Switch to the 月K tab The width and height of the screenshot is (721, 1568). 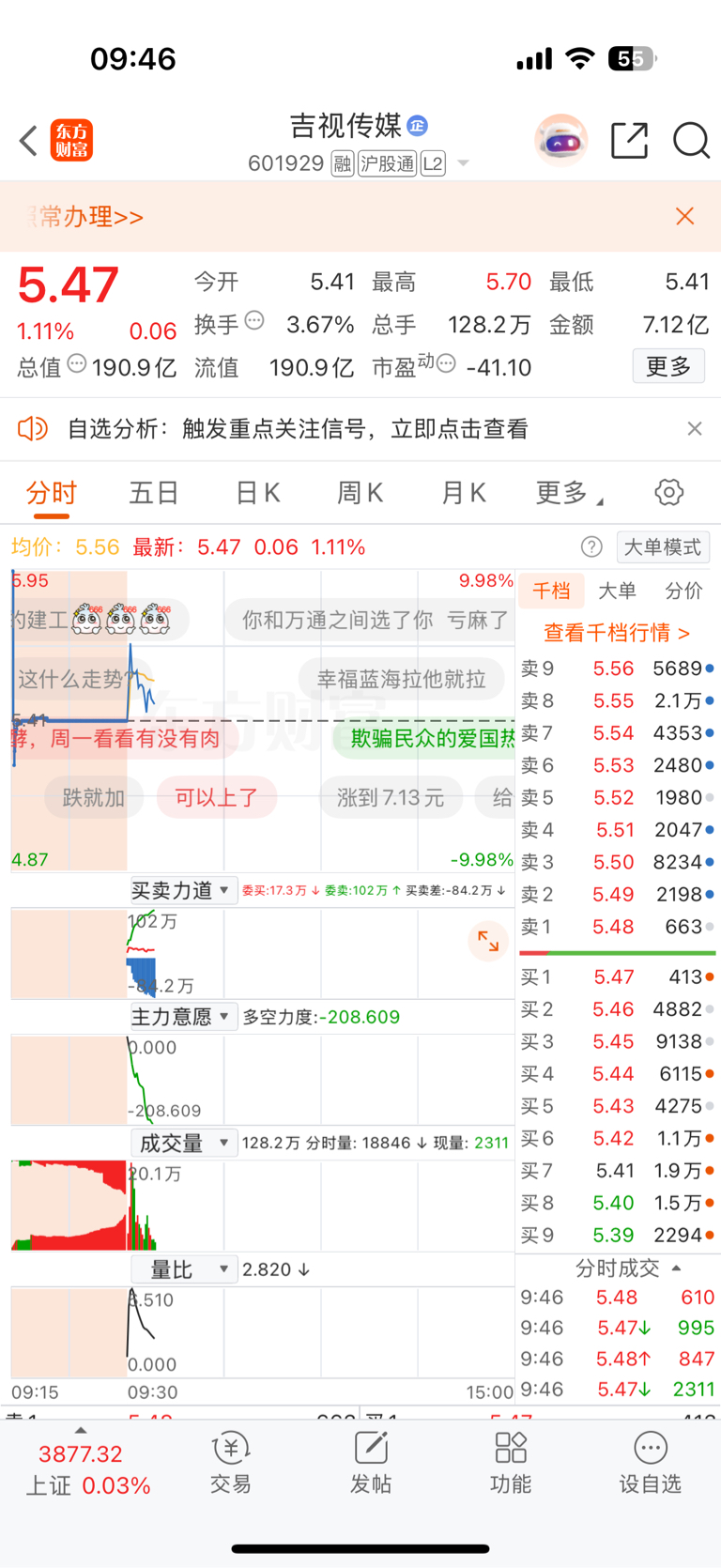tap(464, 493)
